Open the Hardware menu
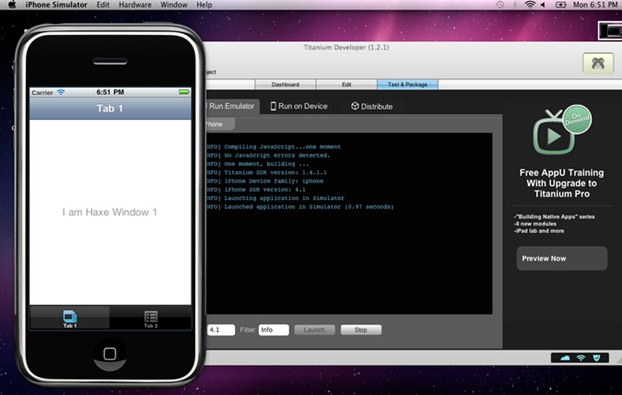The width and height of the screenshot is (622, 395). [135, 5]
